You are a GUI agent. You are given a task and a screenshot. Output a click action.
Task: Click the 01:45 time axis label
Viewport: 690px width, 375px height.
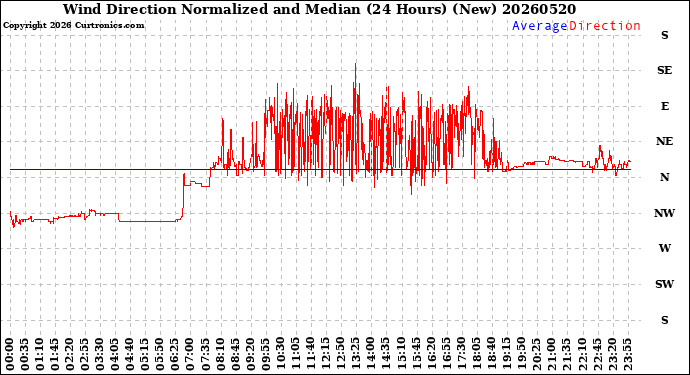click(x=55, y=354)
